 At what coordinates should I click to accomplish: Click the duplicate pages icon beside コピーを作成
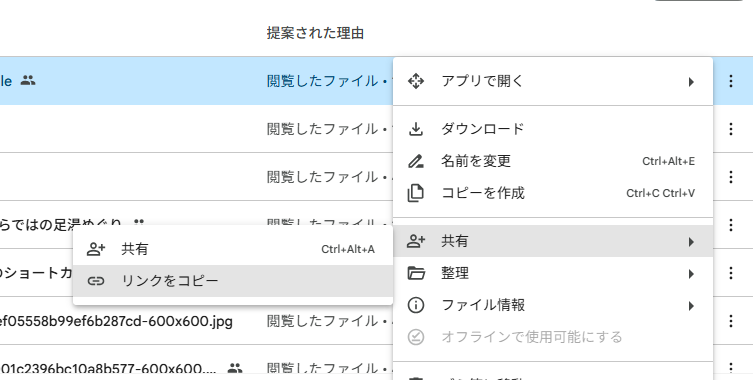click(x=415, y=193)
